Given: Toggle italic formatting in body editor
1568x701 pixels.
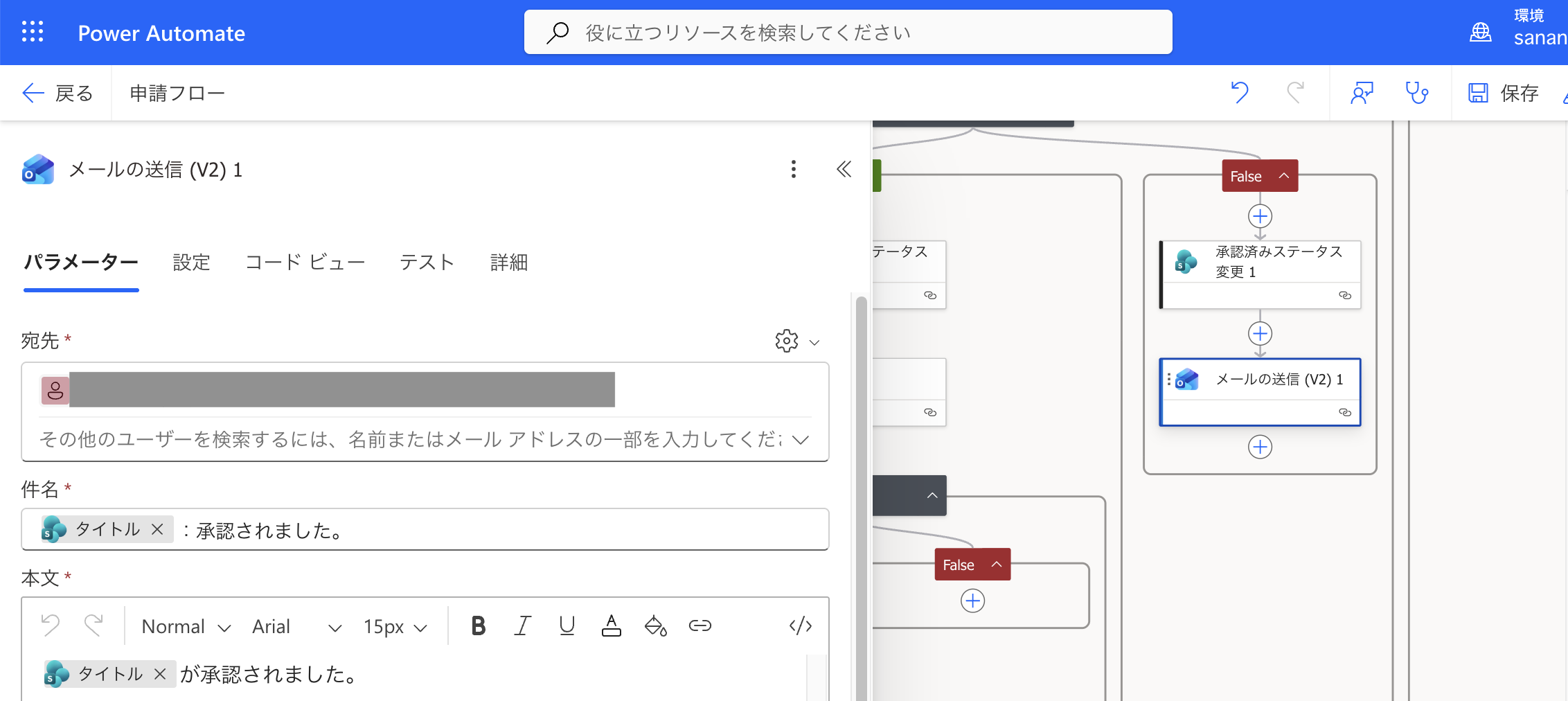Looking at the screenshot, I should click(x=523, y=626).
